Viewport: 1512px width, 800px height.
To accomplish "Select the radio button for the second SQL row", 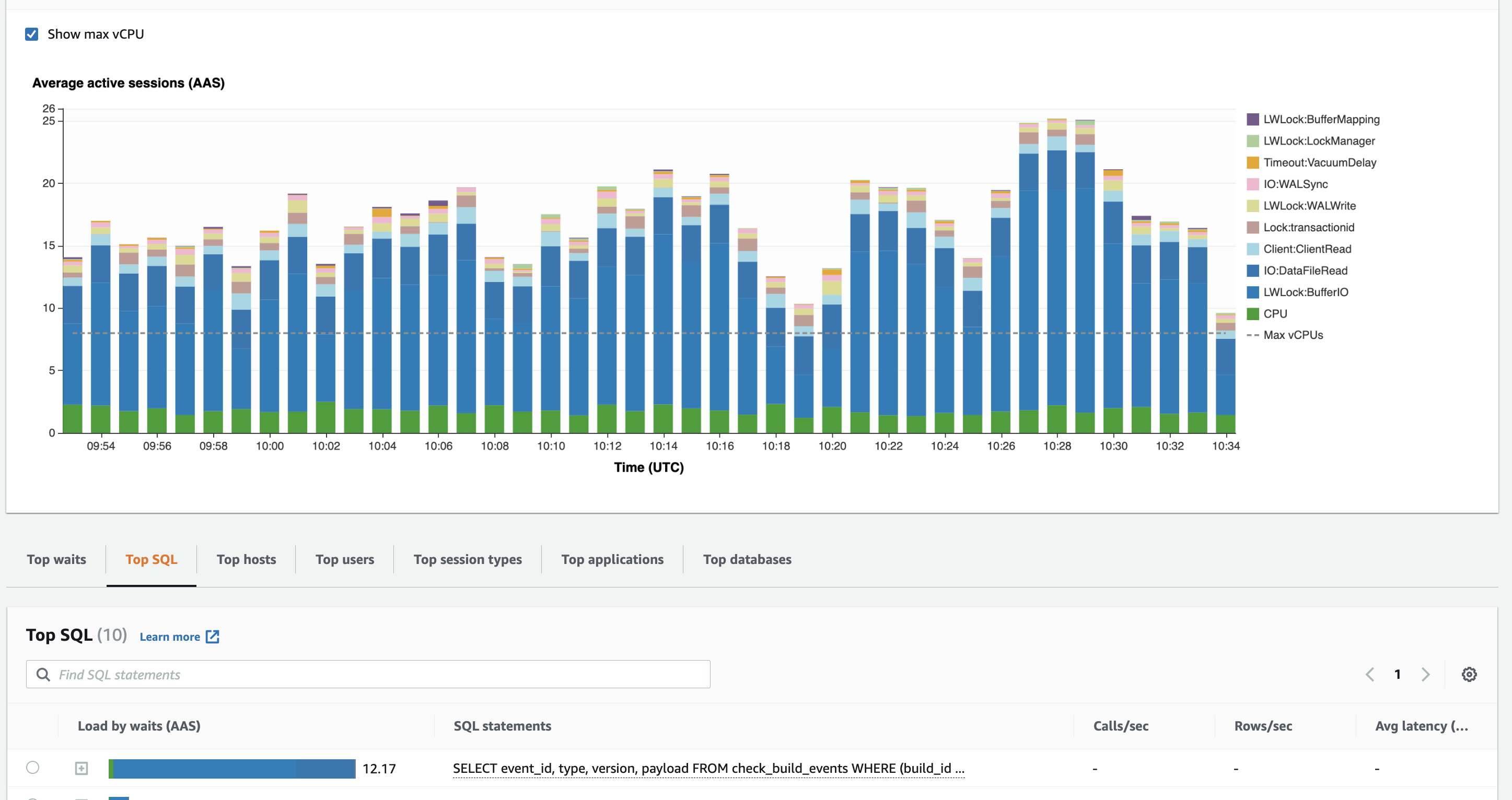I will pyautogui.click(x=34, y=798).
